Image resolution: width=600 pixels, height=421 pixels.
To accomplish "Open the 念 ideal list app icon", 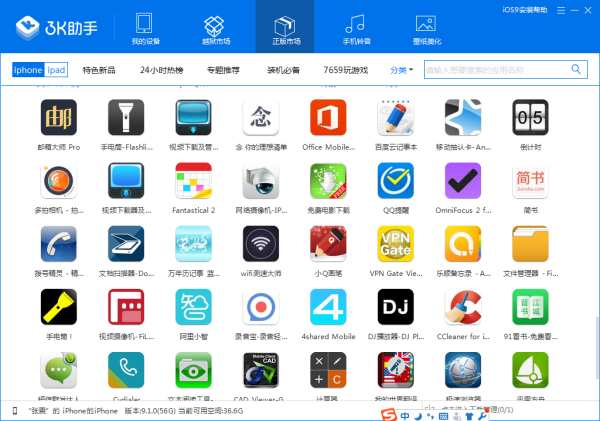I will (261, 117).
